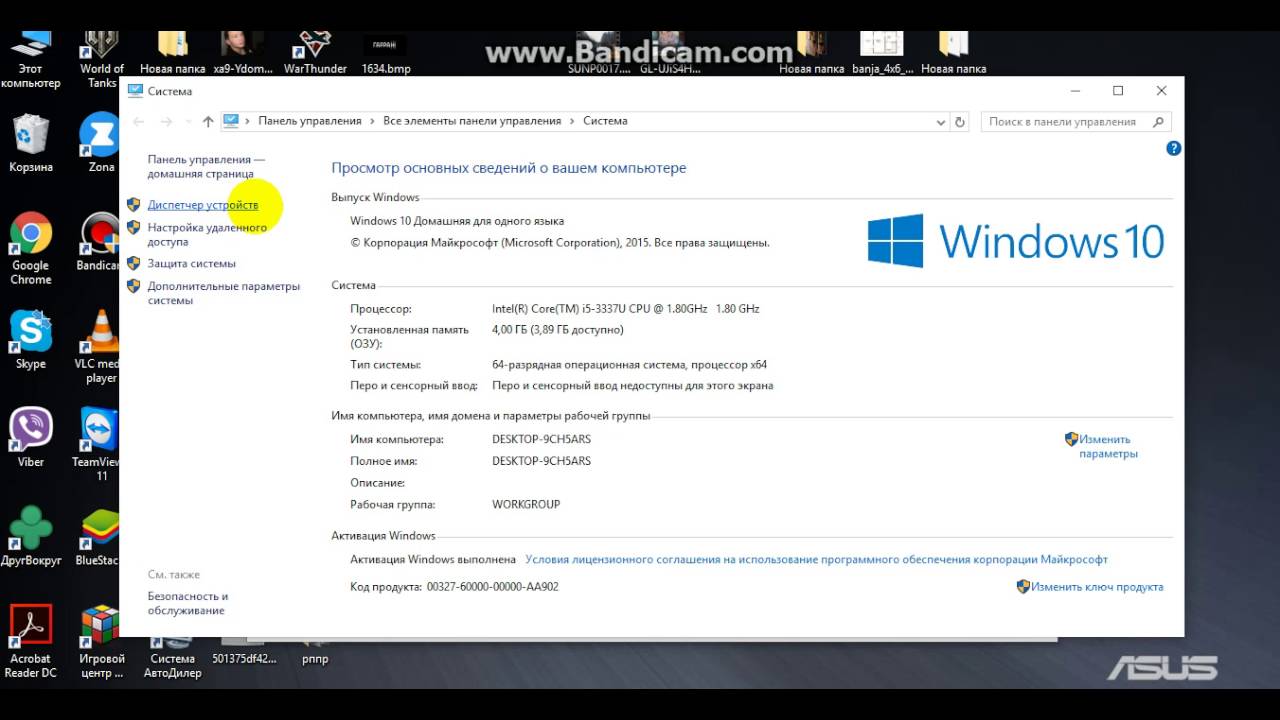Click installed memory 4,00 ГБ value
The height and width of the screenshot is (720, 1280).
coord(558,330)
